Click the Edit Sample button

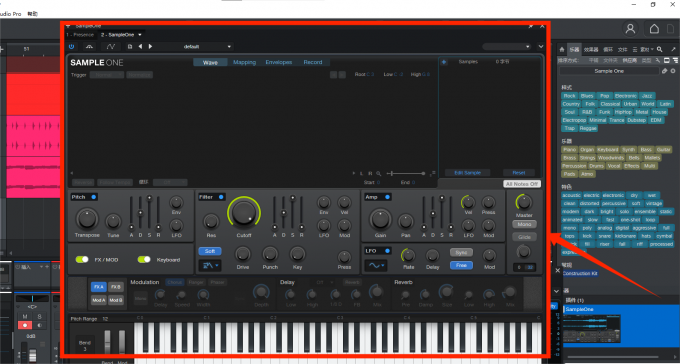(467, 173)
